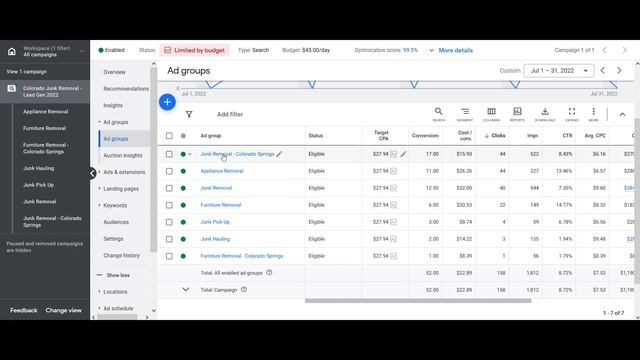Click the Feedback button
Viewport: 640px width, 360px height.
click(x=24, y=310)
